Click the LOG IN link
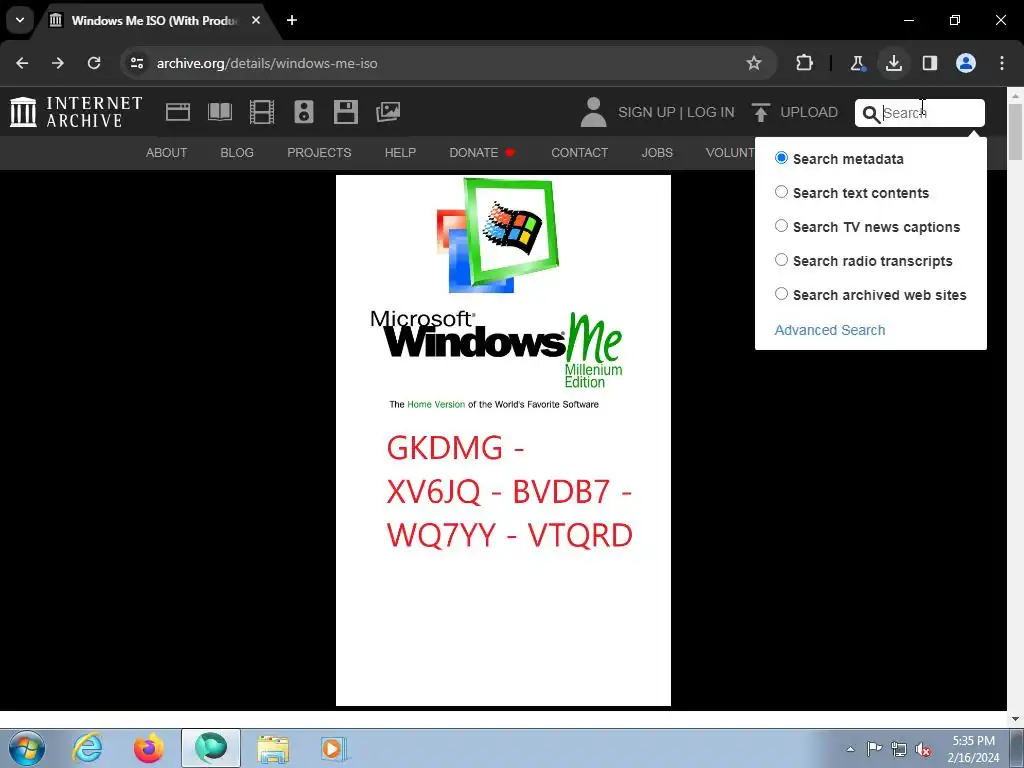Viewport: 1024px width, 768px height. (711, 112)
